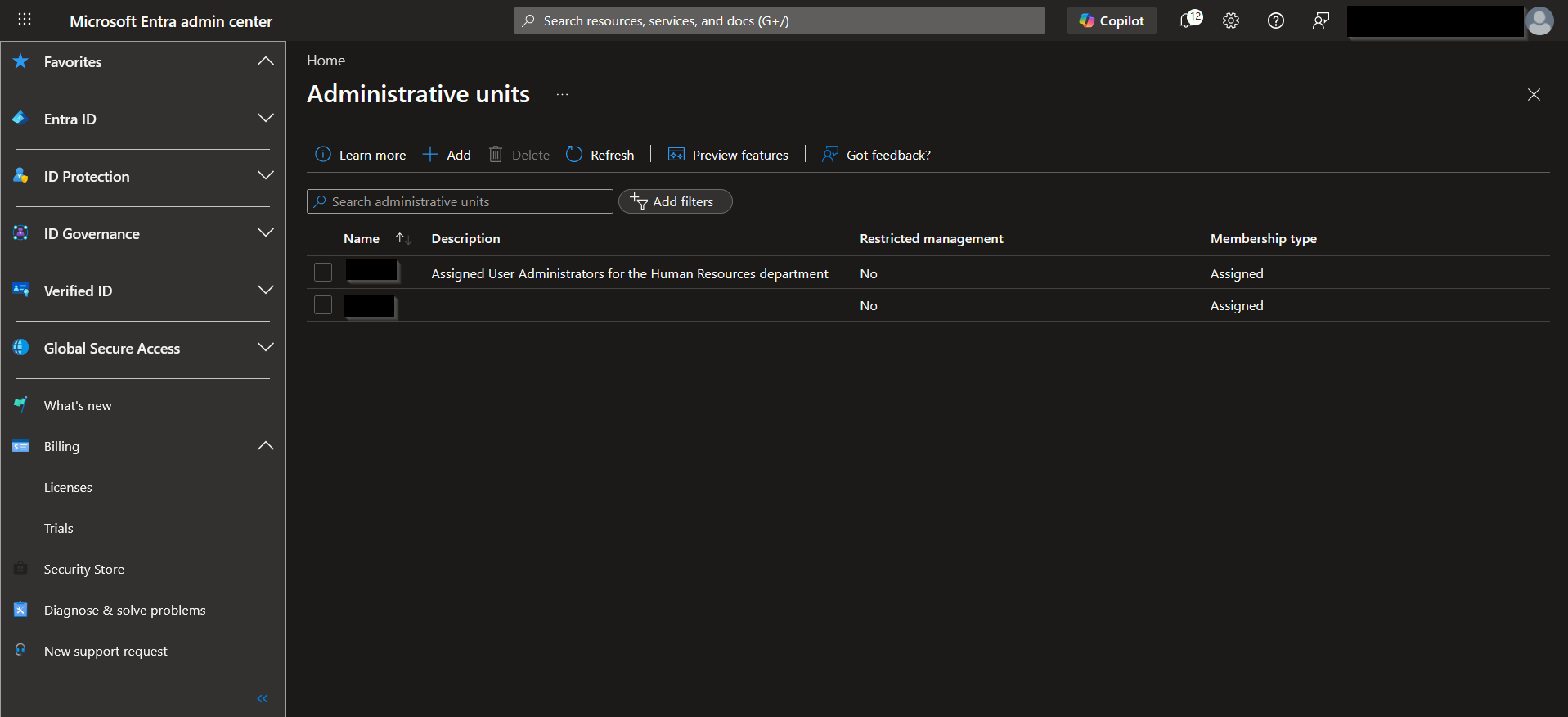Click the Refresh button label

(612, 155)
